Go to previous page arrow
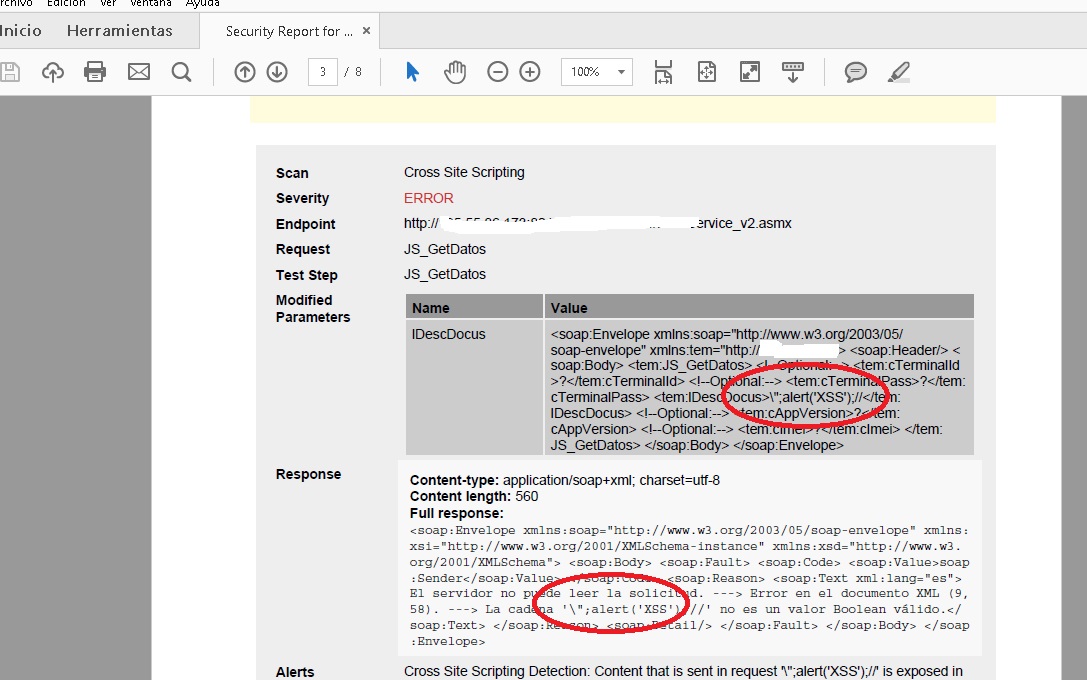 click(244, 72)
